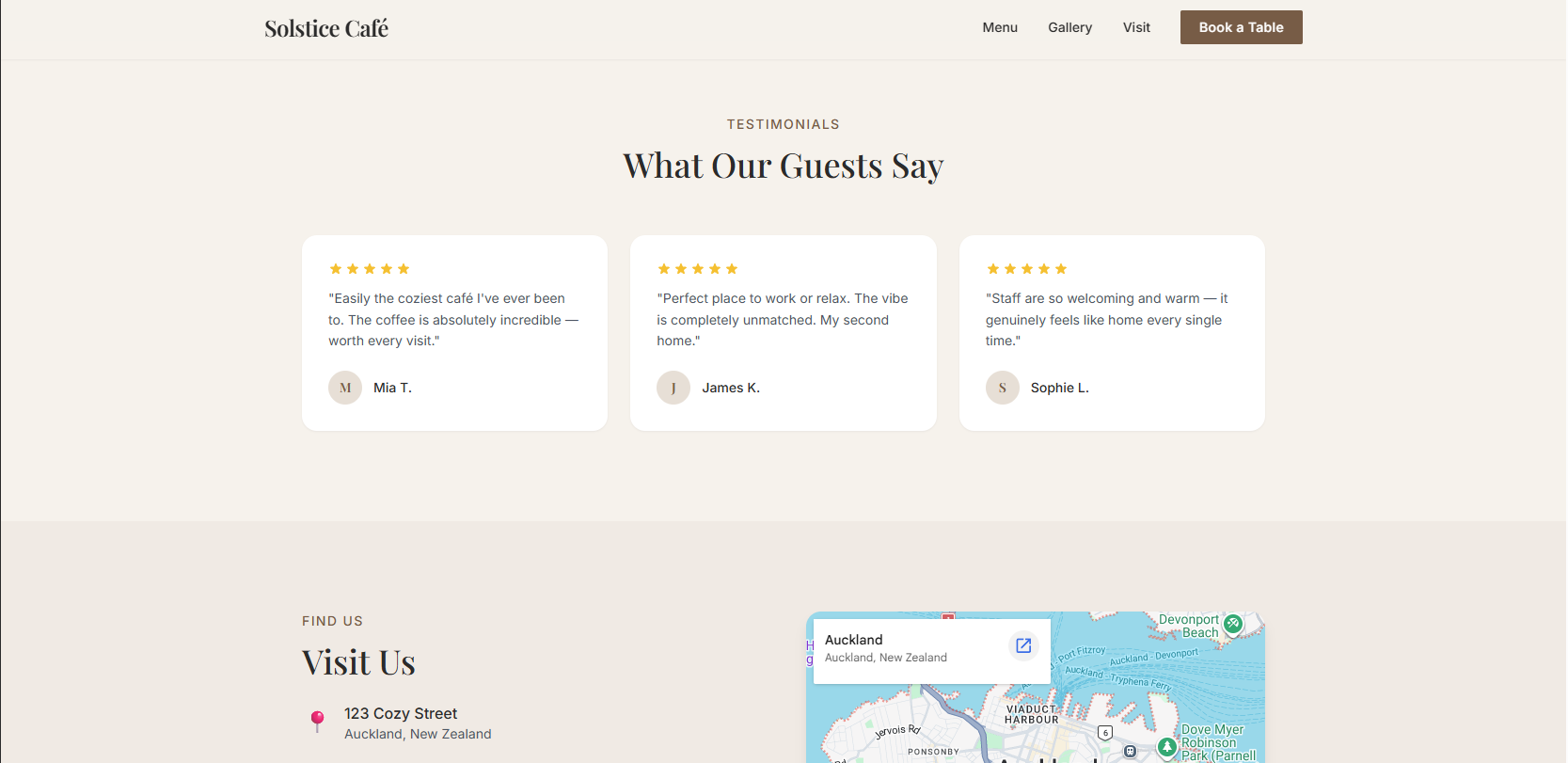Screen dimensions: 1568x763
Task: Click the Dove Myer Robinson Park marker
Action: tap(1167, 747)
